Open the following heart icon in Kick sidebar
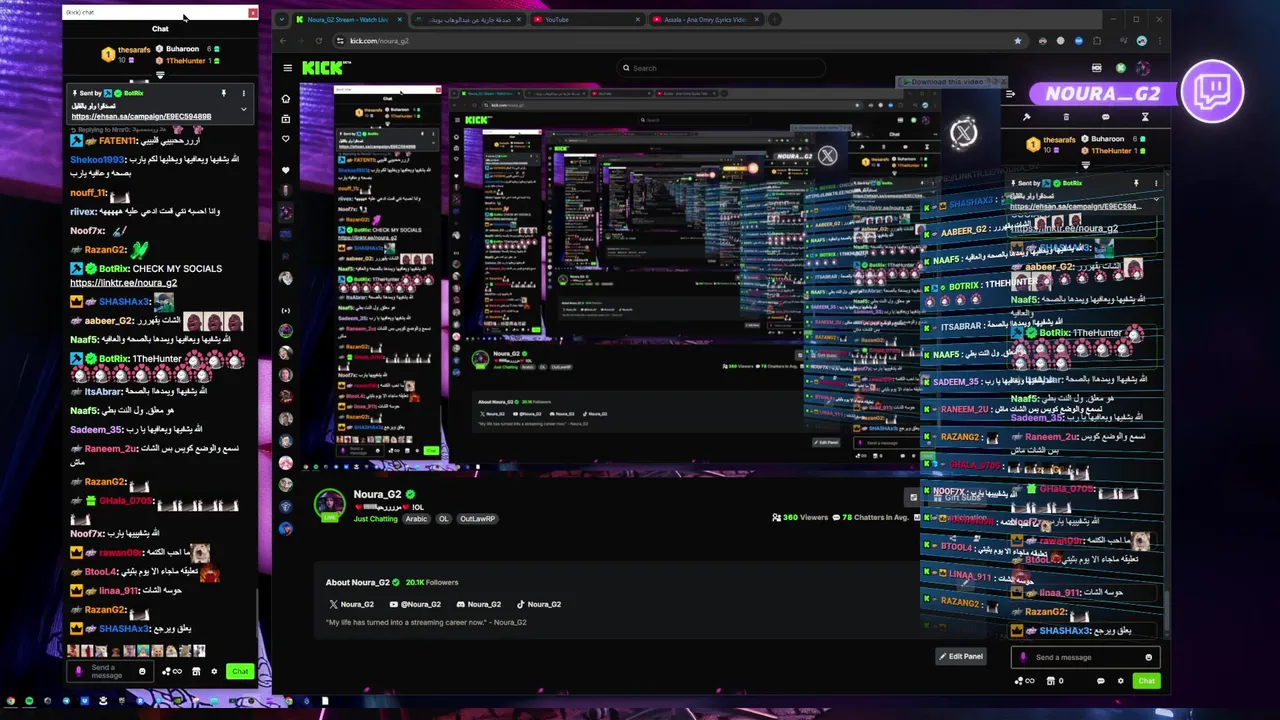Screen dimensions: 1280x720 point(286,139)
